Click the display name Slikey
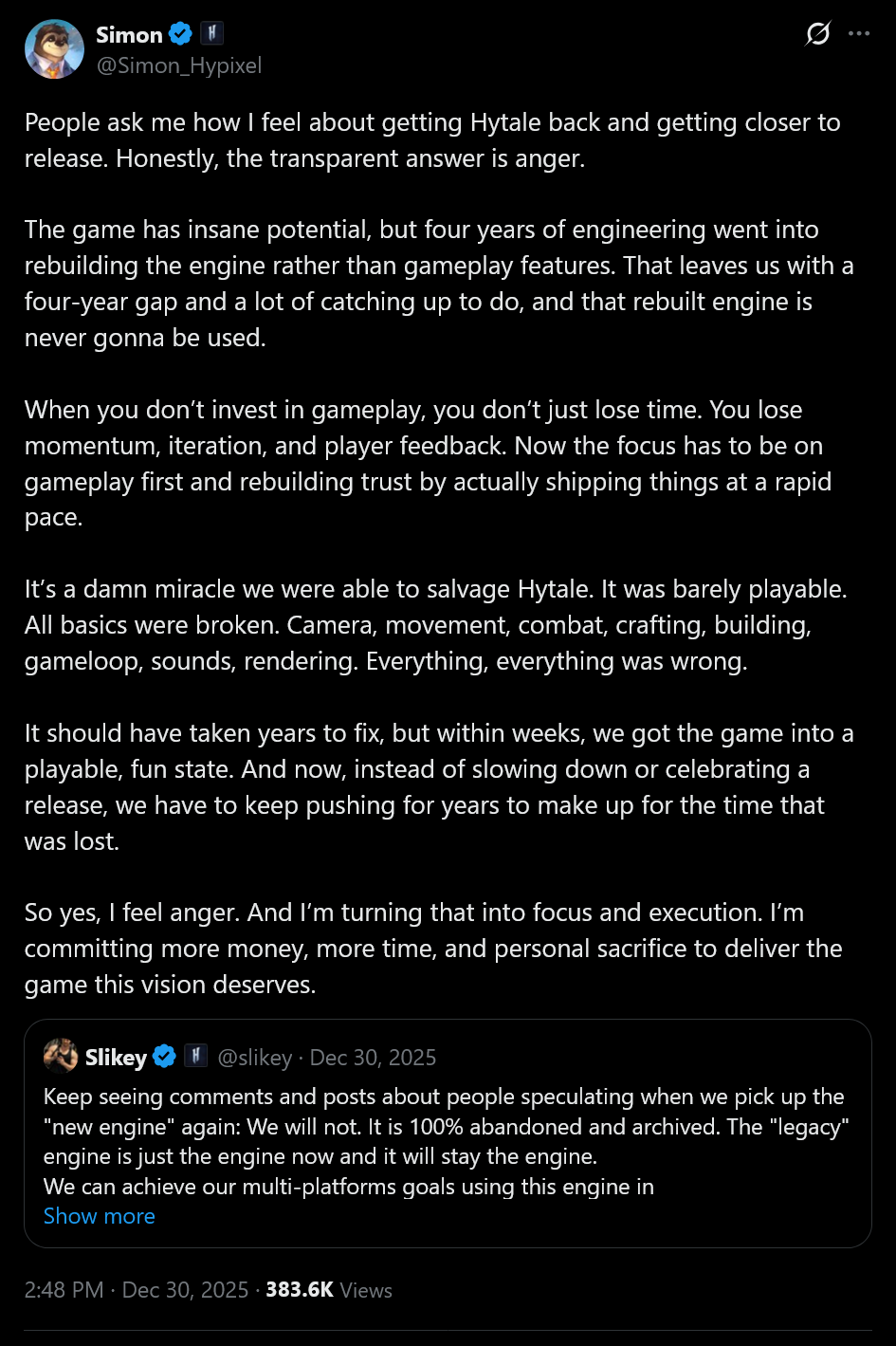Image resolution: width=896 pixels, height=1346 pixels. [x=115, y=1057]
